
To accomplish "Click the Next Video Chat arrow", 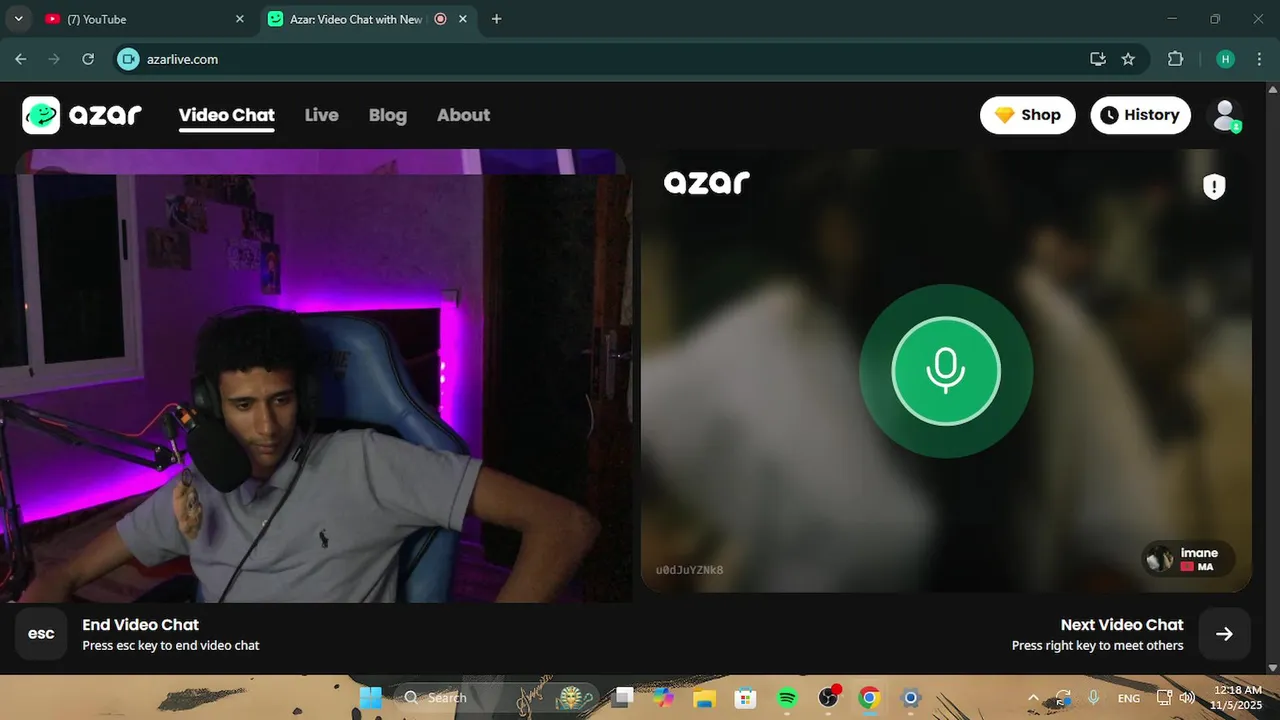I will pyautogui.click(x=1224, y=634).
